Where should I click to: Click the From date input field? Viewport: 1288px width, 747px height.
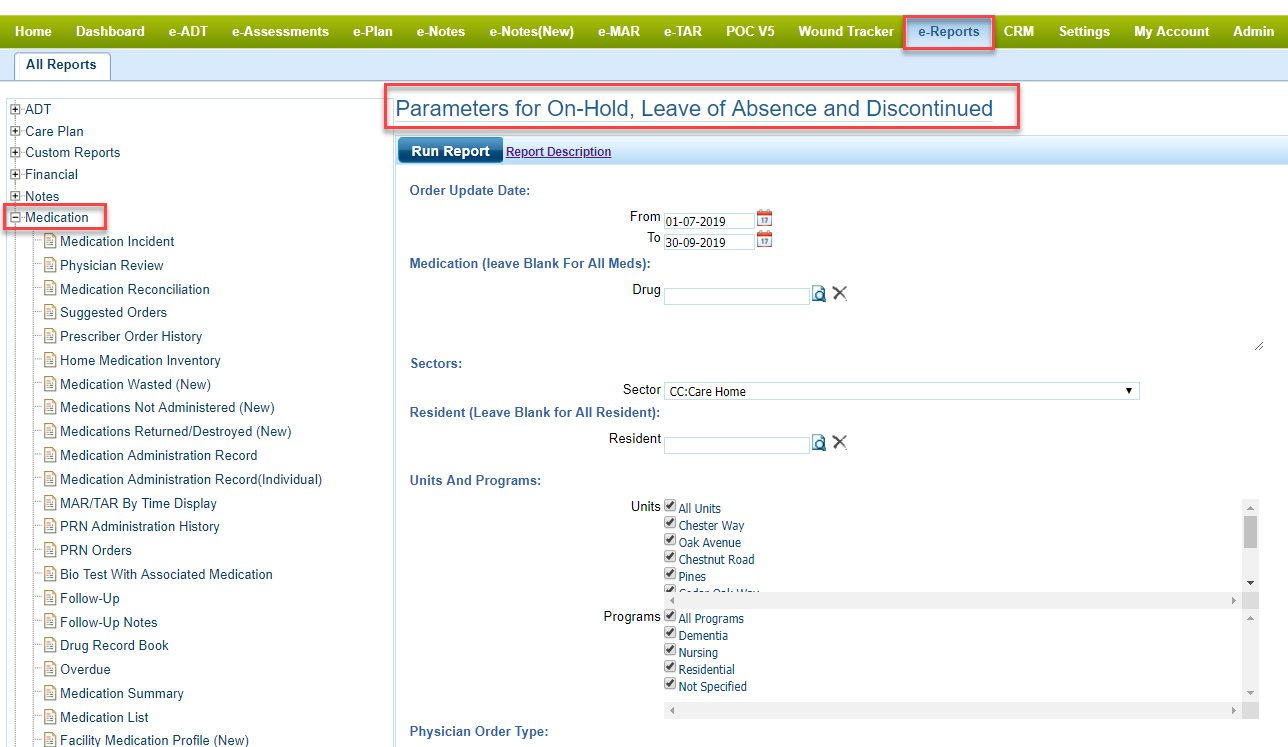[x=709, y=222]
